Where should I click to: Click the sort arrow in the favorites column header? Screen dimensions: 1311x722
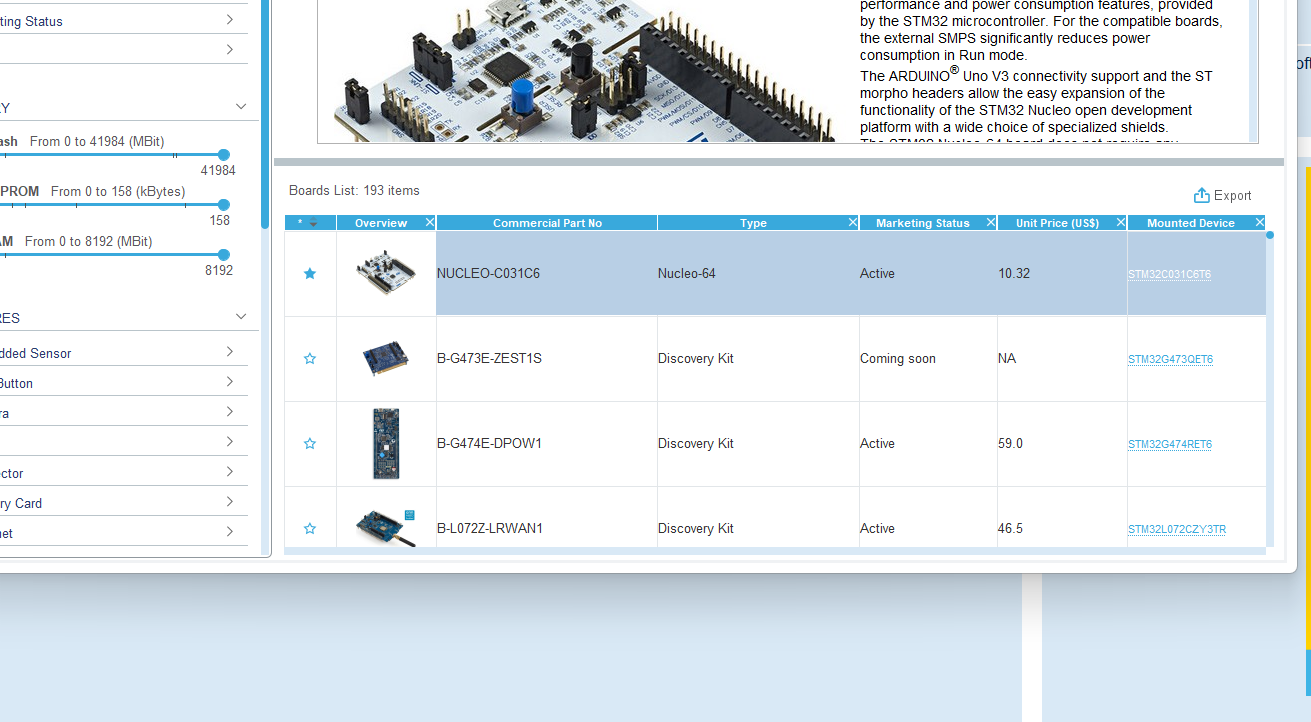tap(313, 224)
